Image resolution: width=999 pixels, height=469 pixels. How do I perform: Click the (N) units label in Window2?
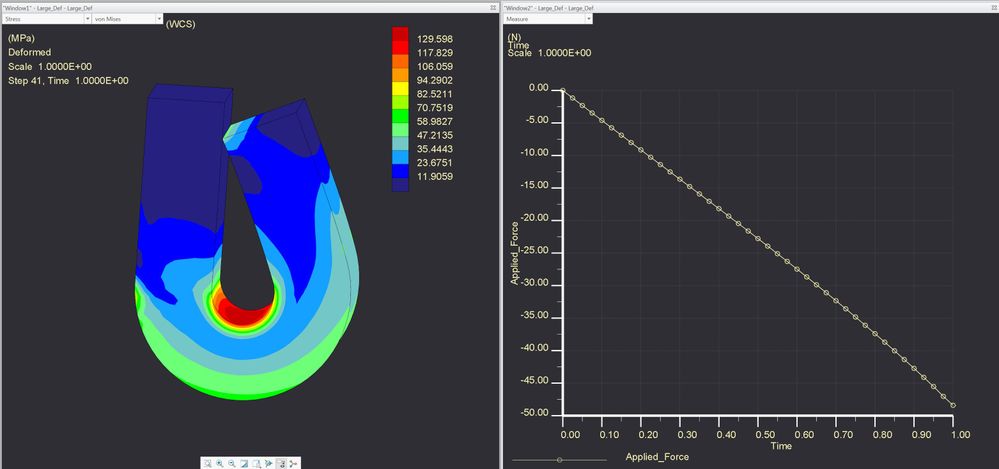(x=514, y=38)
